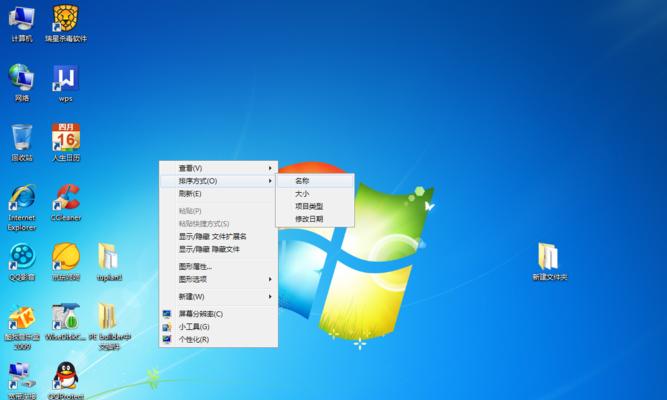The height and width of the screenshot is (400, 667).
Task: Launch the QQ影音 film reel icon
Action: pos(22,257)
